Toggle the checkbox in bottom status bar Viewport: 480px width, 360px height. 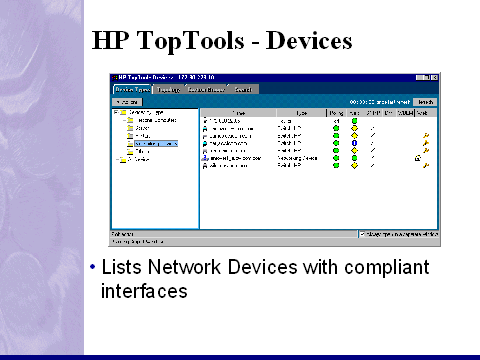click(362, 234)
